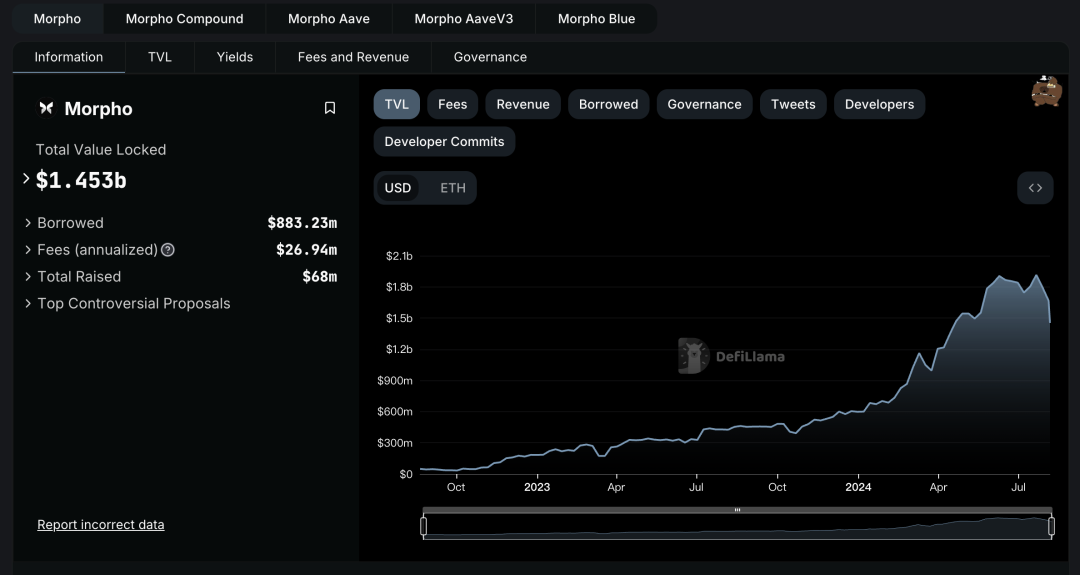
Task: Expand the Total Raised row
Action: point(28,277)
